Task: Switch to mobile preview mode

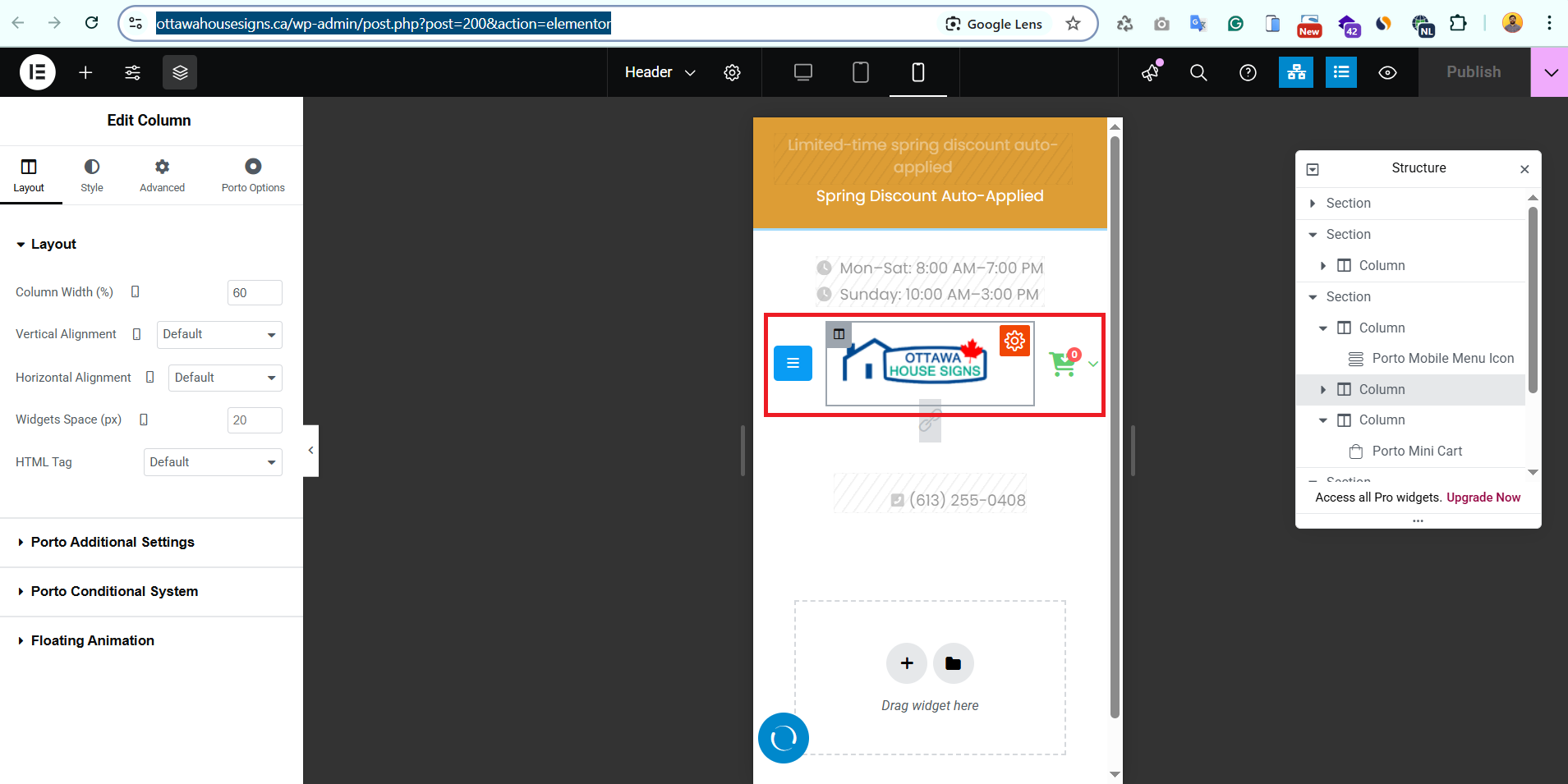Action: 918,72
